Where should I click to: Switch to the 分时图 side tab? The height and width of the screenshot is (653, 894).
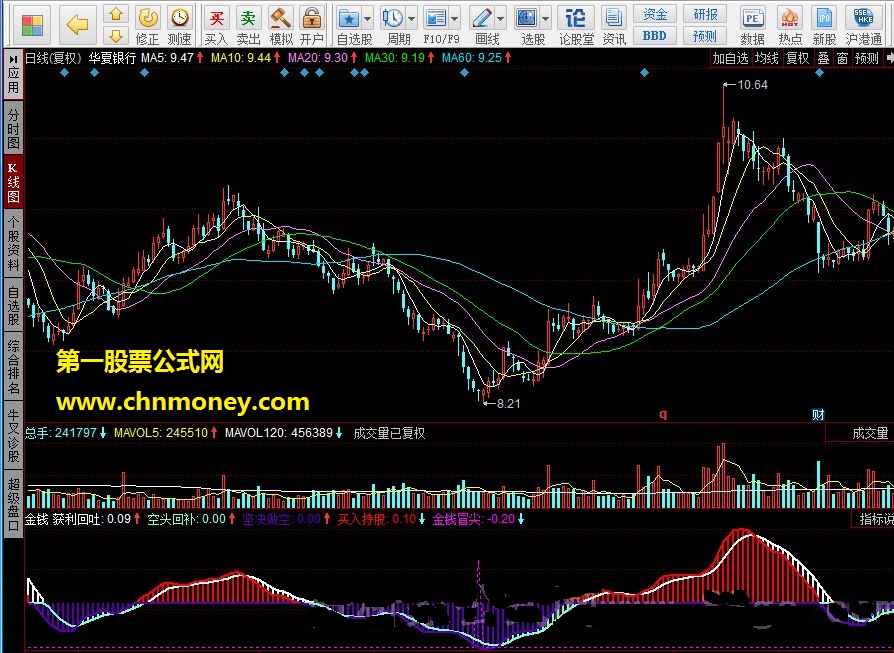[x=13, y=128]
